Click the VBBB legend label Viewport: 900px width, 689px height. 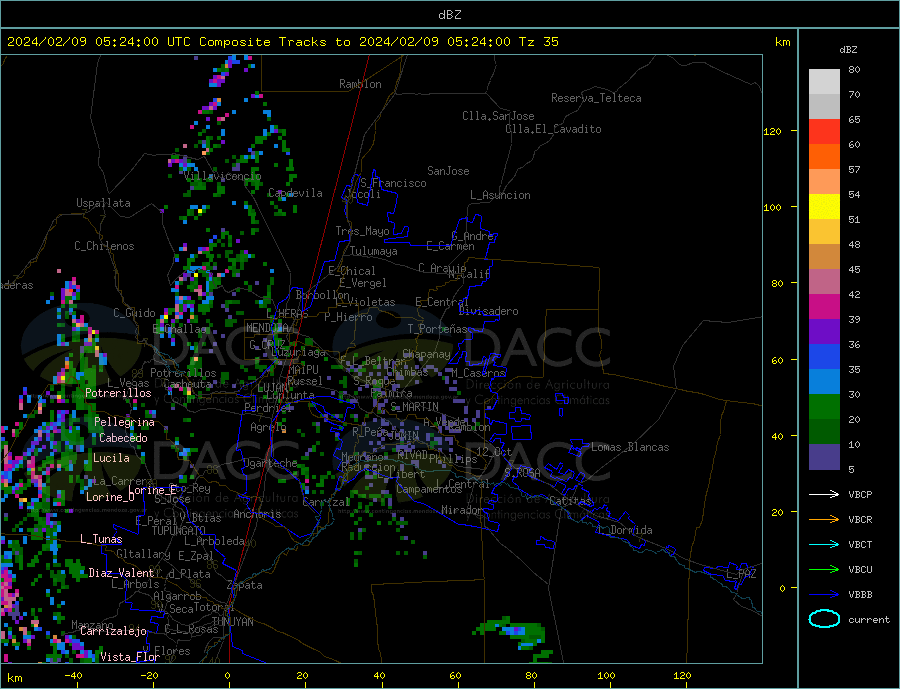click(x=860, y=594)
